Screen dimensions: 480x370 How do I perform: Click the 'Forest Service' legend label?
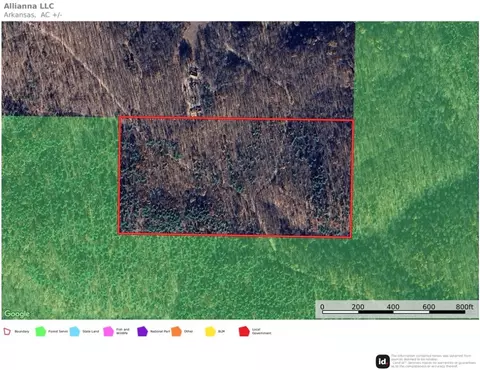coord(58,331)
